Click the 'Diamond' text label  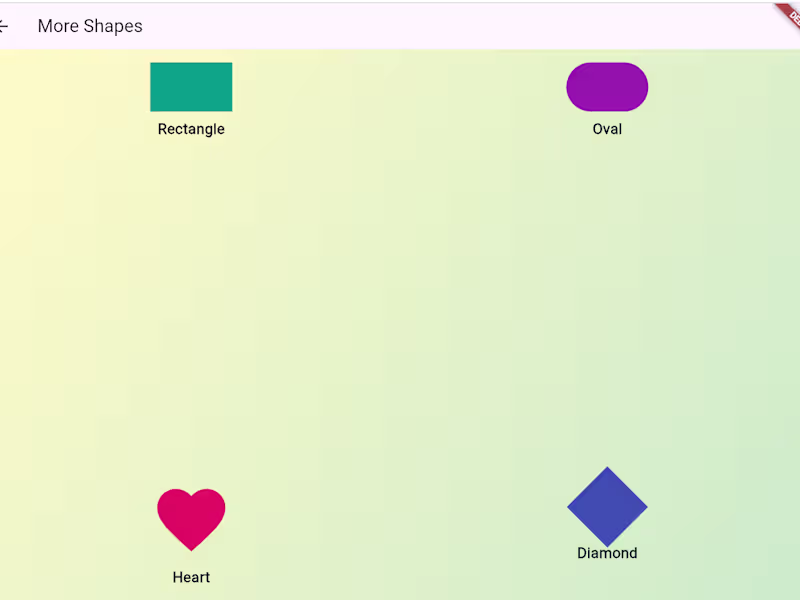click(607, 553)
